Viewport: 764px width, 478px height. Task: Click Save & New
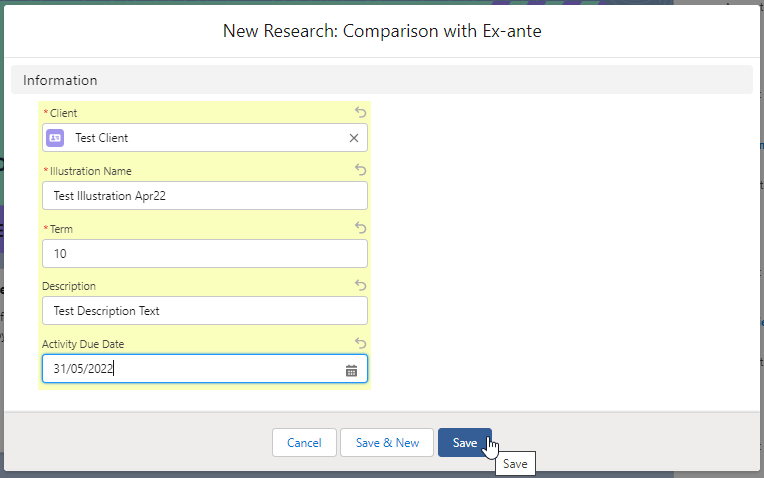point(387,442)
